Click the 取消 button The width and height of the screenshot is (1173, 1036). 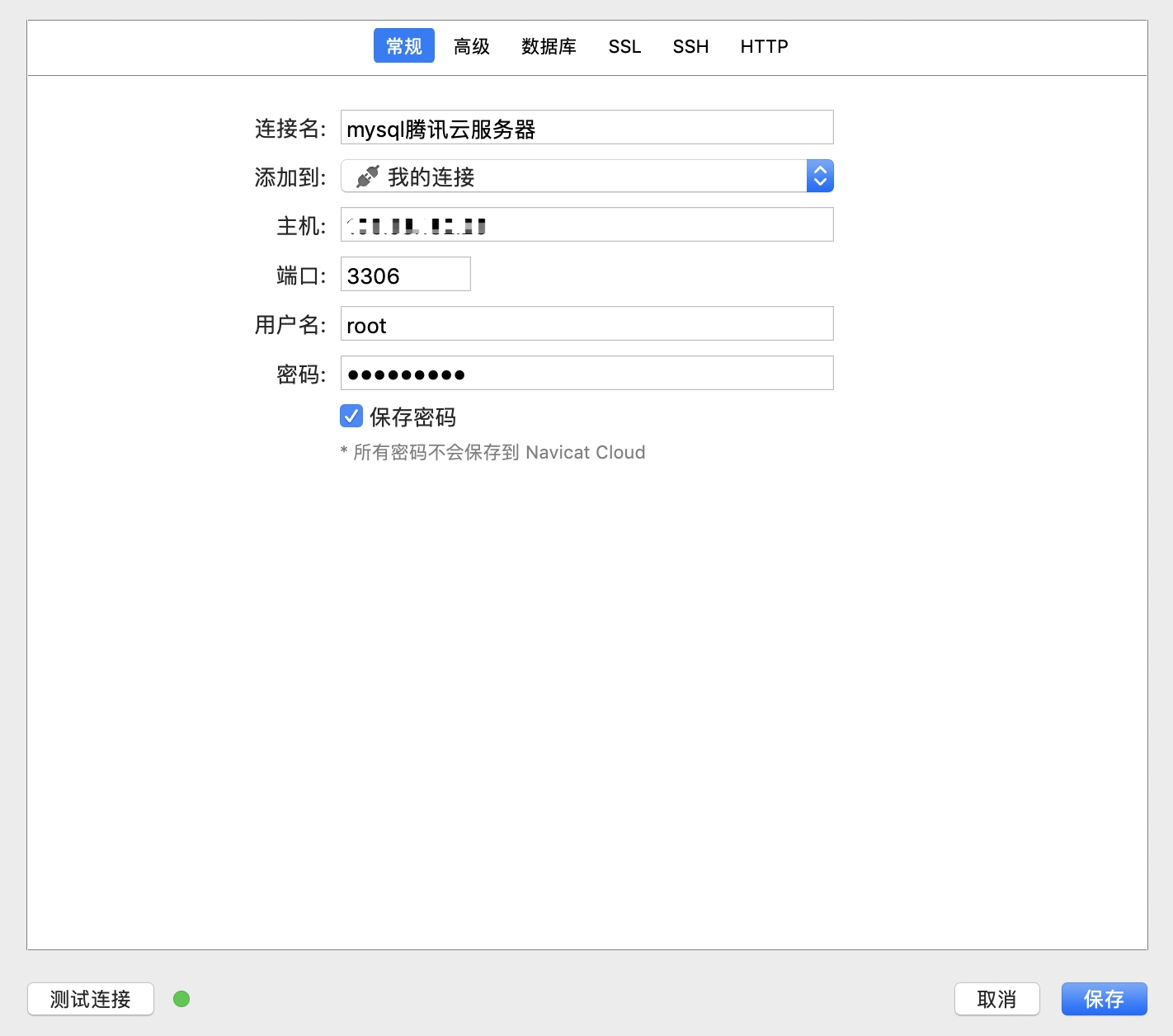pyautogui.click(x=996, y=998)
